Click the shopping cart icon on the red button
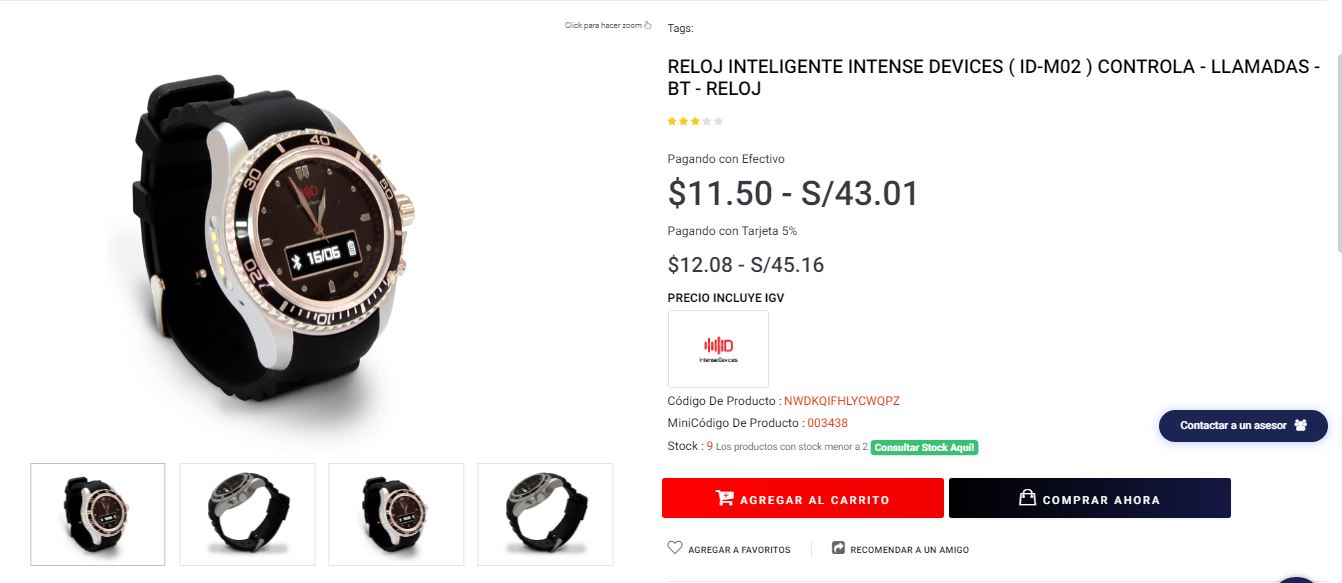Image resolution: width=1342 pixels, height=583 pixels. (x=724, y=498)
